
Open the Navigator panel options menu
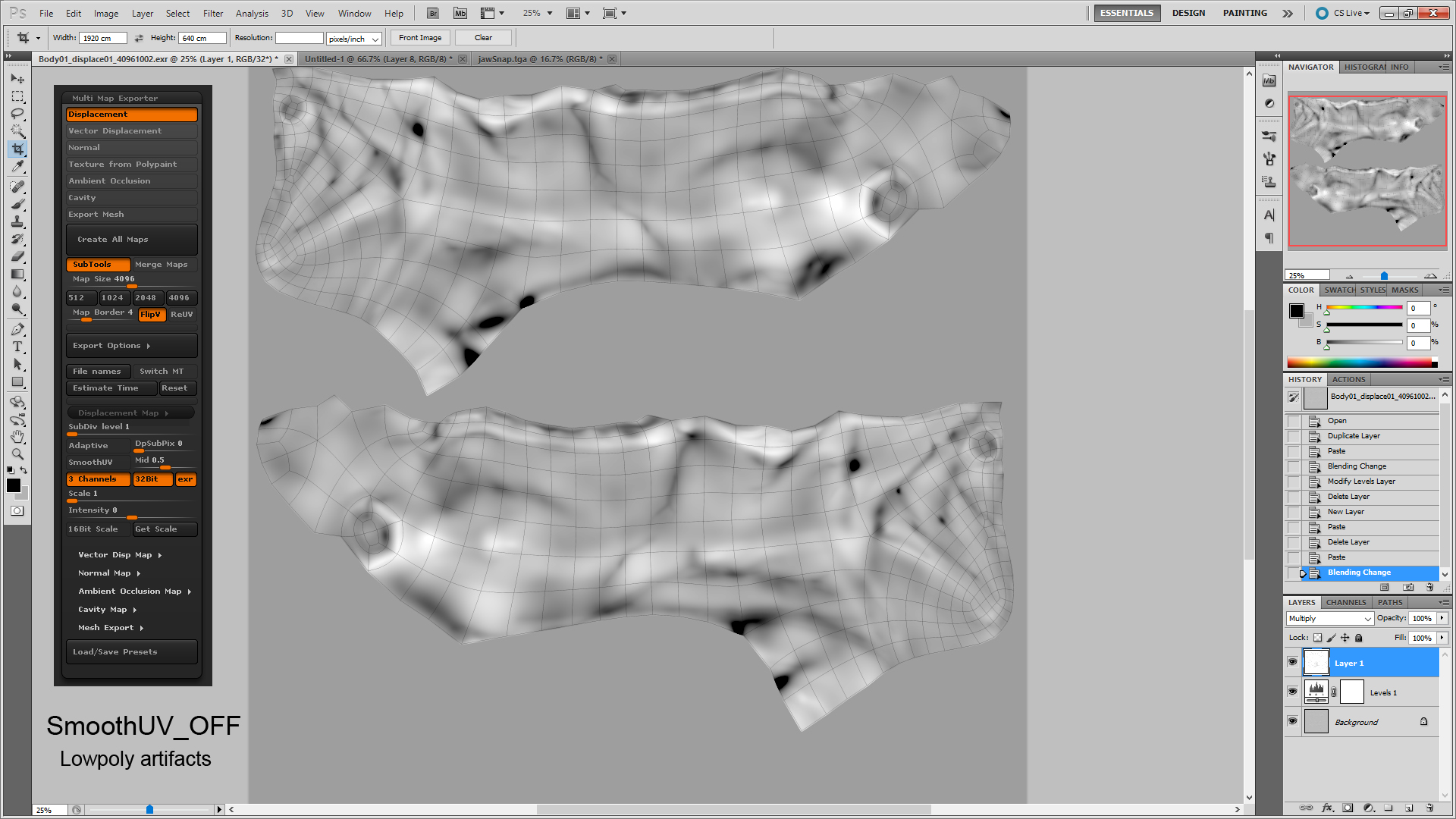(x=1443, y=67)
